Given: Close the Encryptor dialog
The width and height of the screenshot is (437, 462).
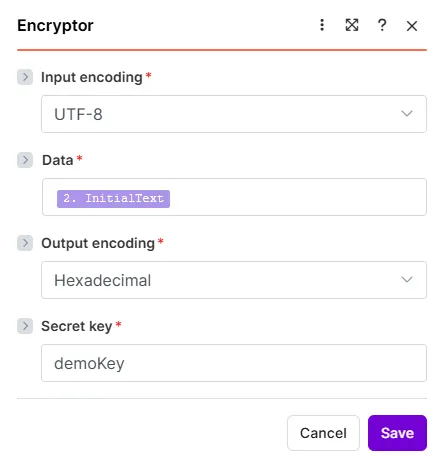Looking at the screenshot, I should click(412, 26).
